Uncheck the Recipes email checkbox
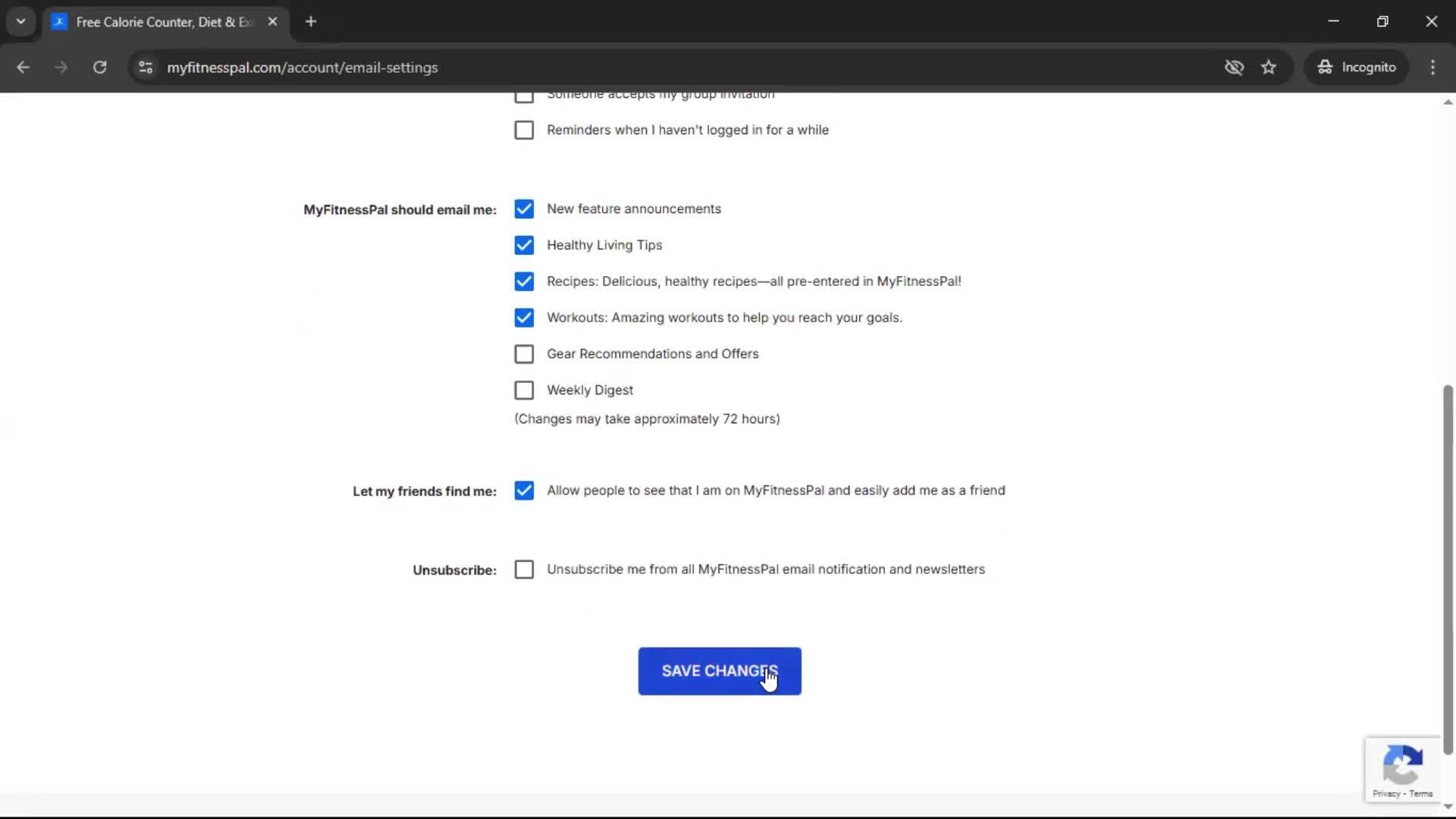 coord(524,281)
